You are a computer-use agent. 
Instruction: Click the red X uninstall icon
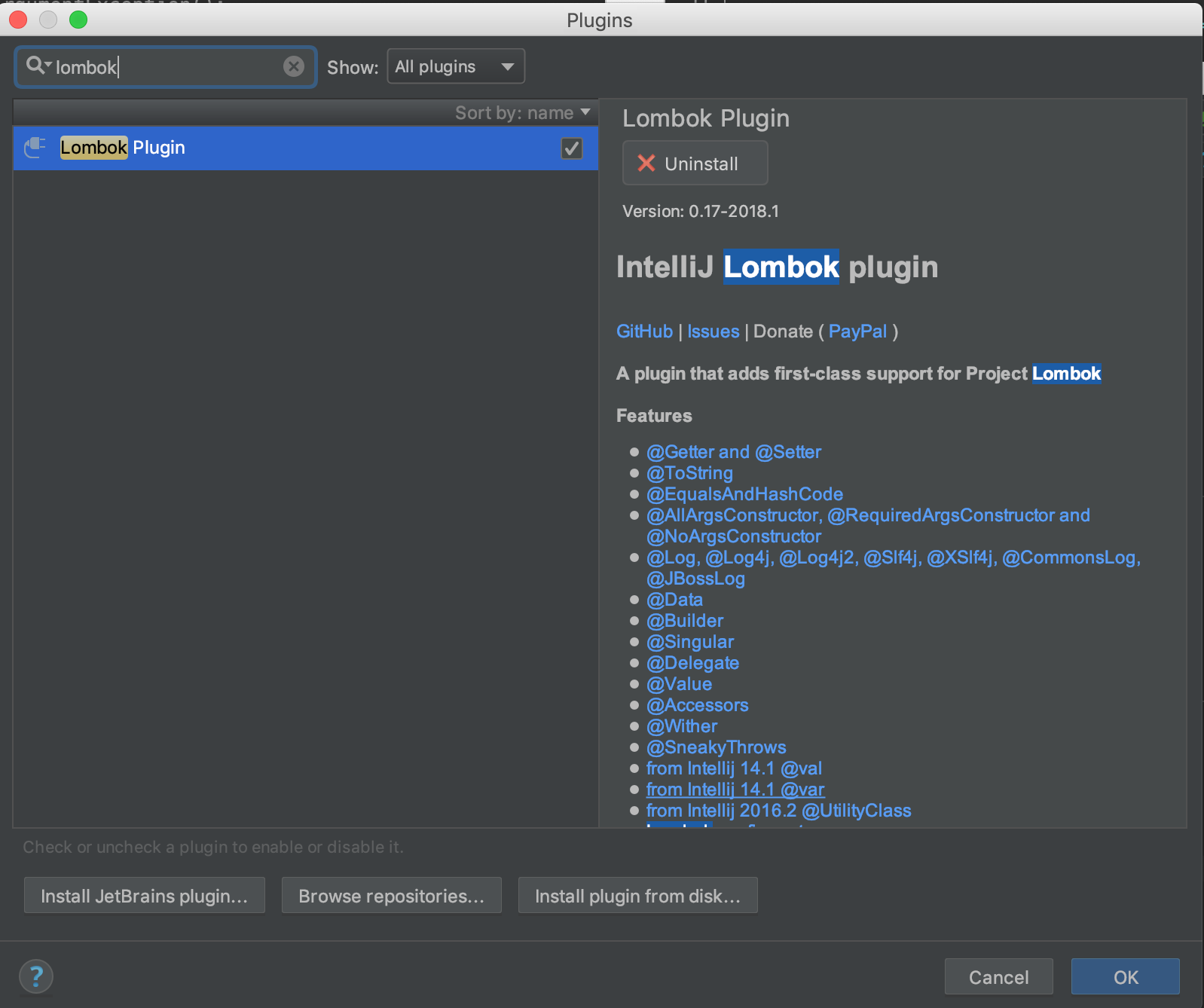646,163
